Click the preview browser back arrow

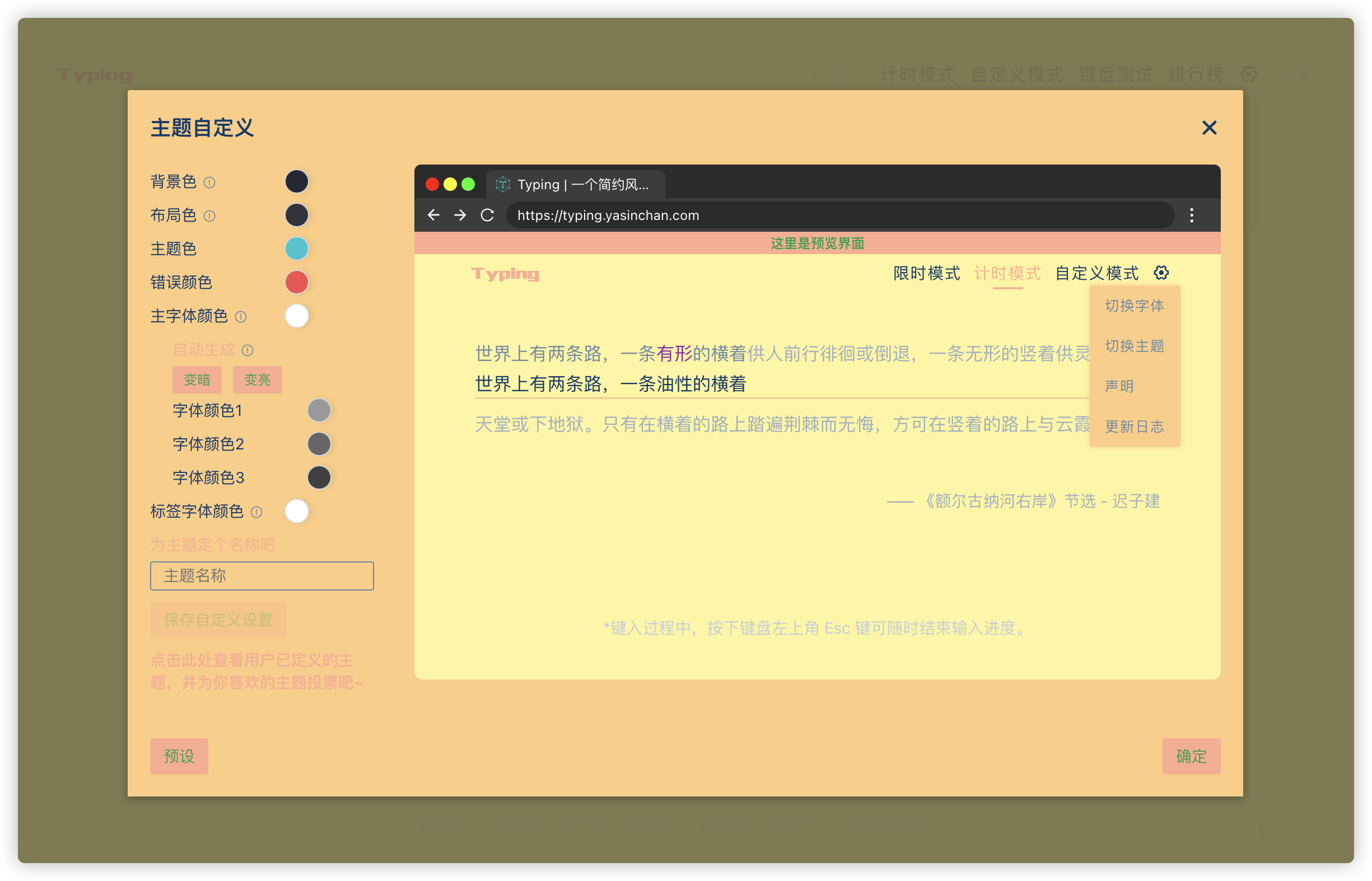pos(433,215)
